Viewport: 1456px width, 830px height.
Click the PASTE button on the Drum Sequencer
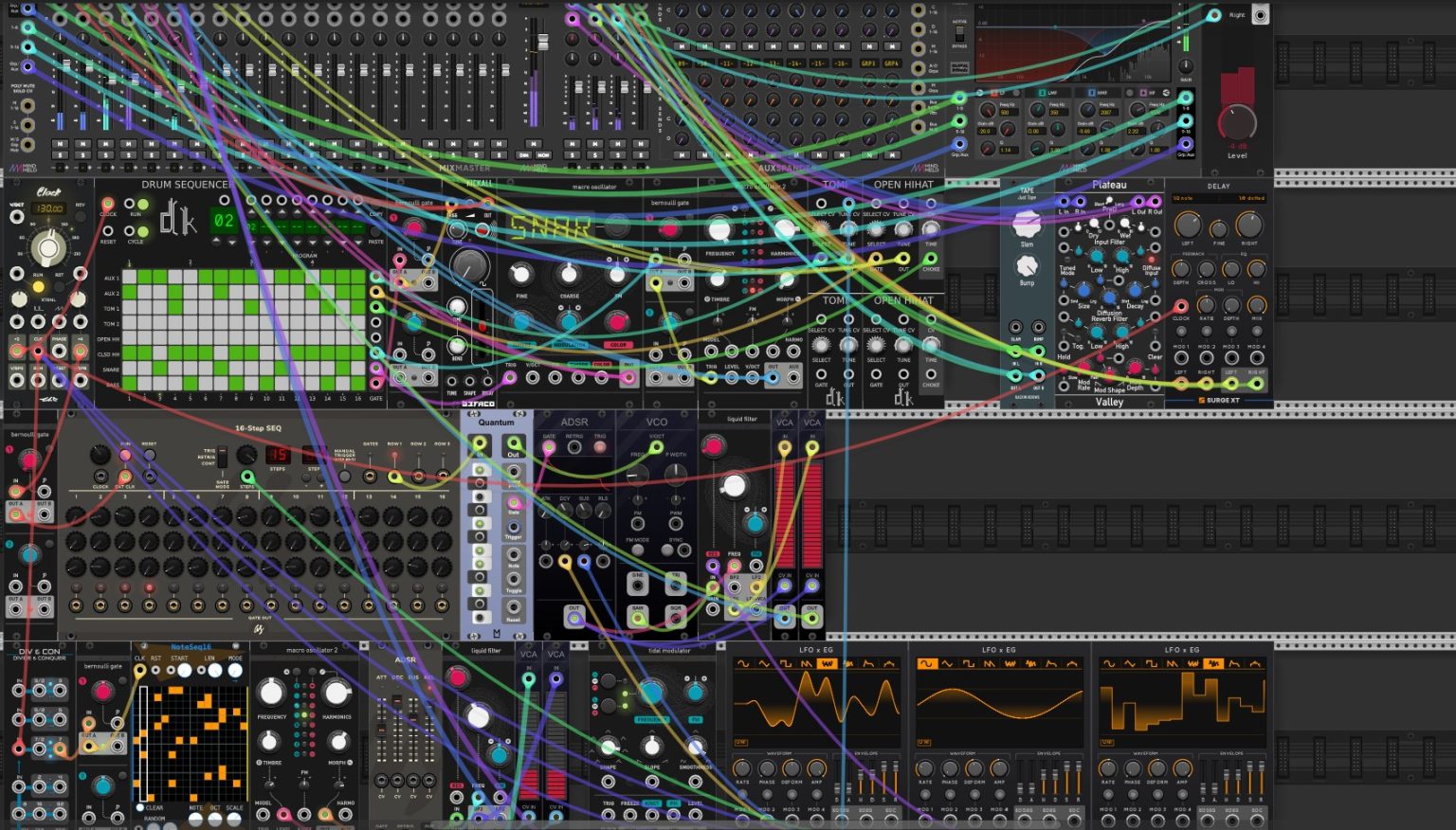click(376, 233)
